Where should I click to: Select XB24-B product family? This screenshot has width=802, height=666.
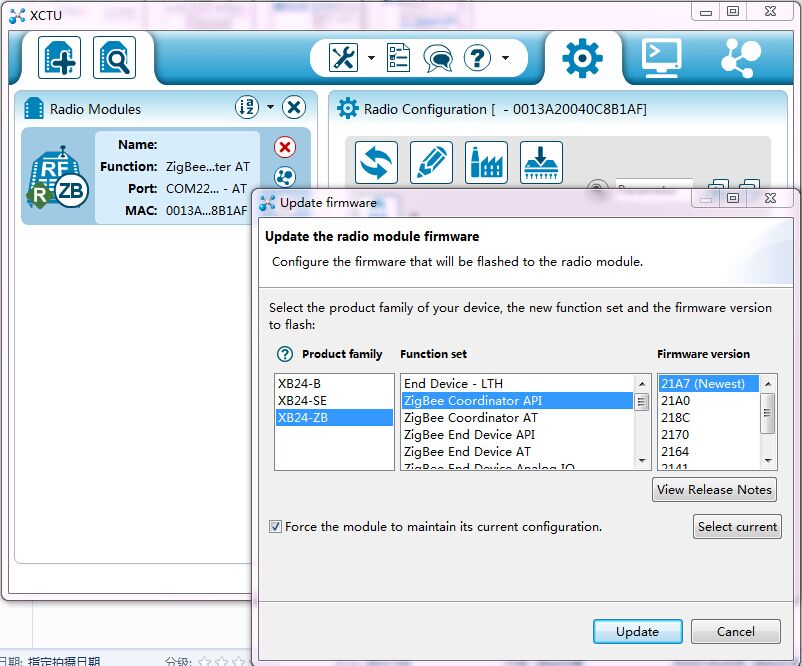pos(334,384)
